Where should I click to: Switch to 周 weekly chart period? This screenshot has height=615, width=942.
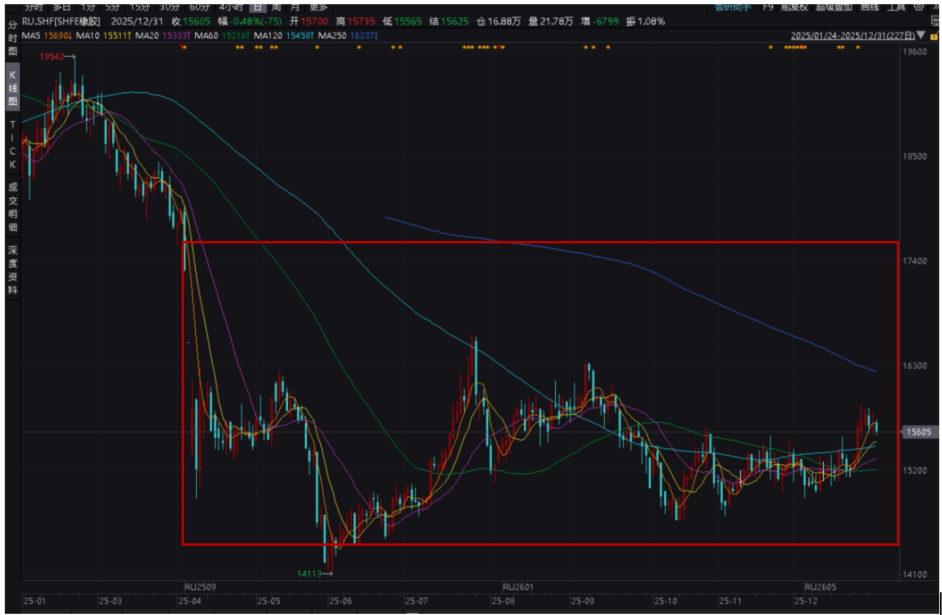pos(276,6)
